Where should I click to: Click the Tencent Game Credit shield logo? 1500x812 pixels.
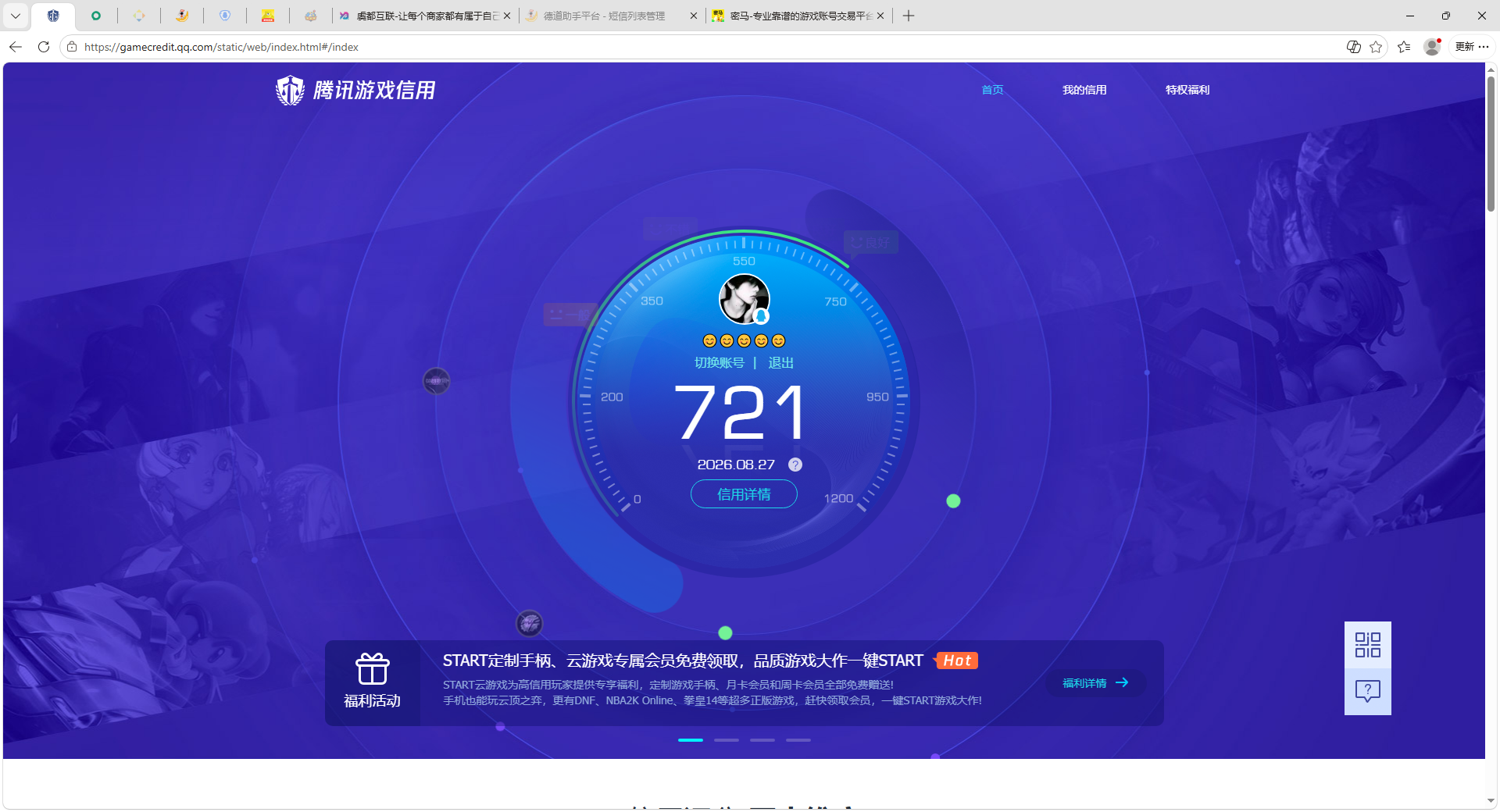(x=291, y=91)
